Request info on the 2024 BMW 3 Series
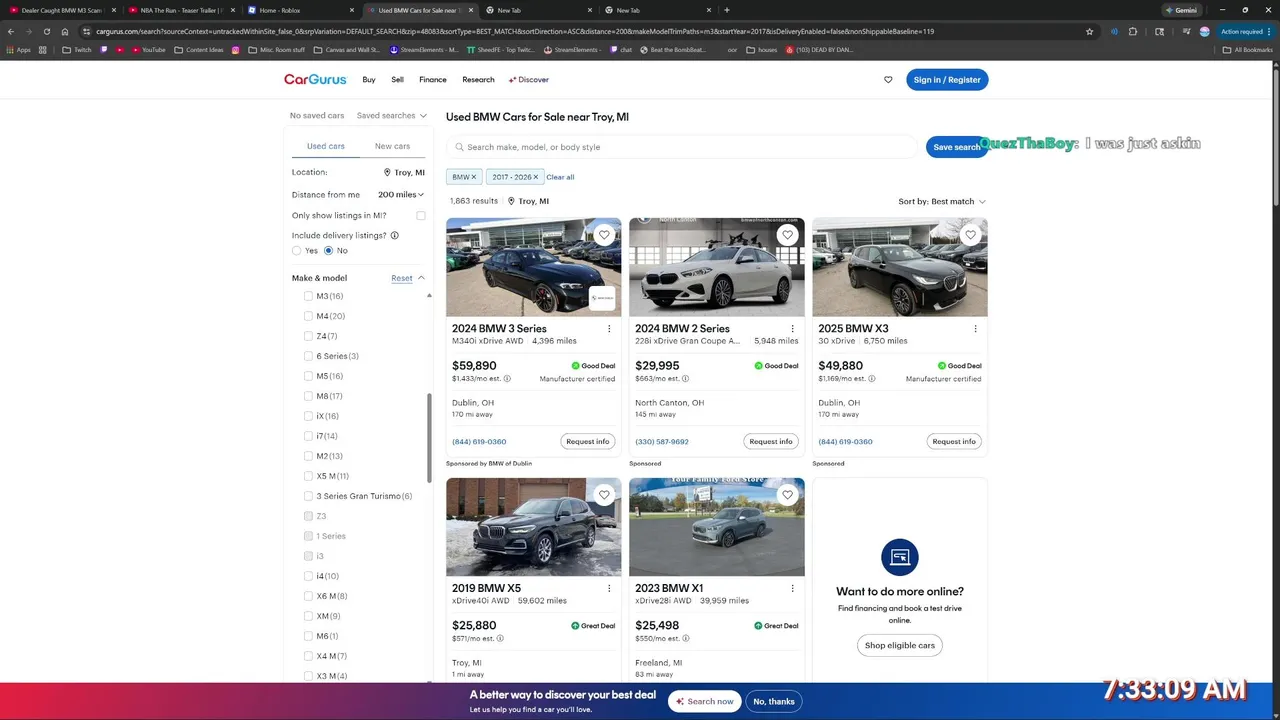 coord(588,441)
